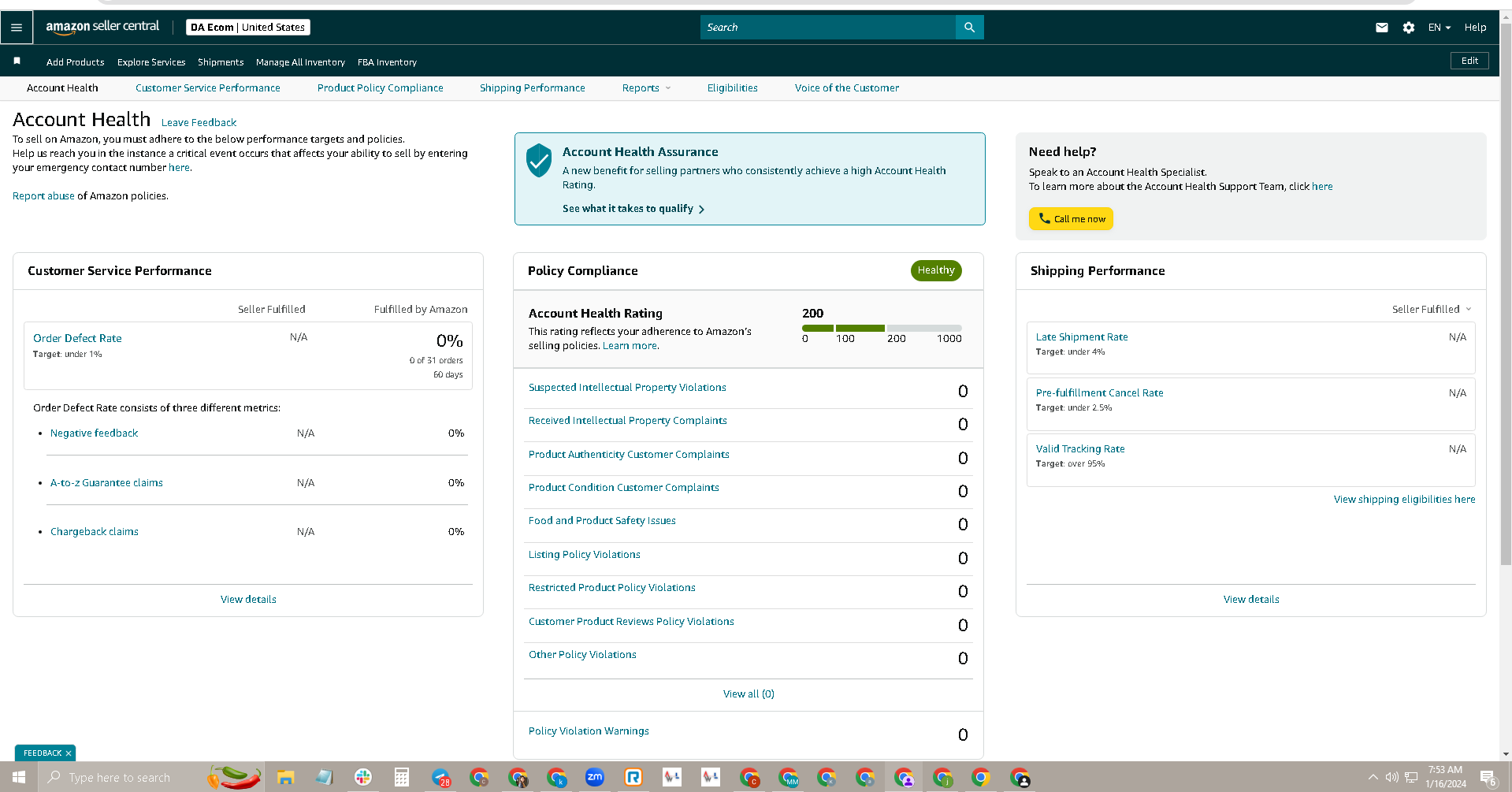
Task: Open the Order Defect Rate link
Action: (x=77, y=338)
